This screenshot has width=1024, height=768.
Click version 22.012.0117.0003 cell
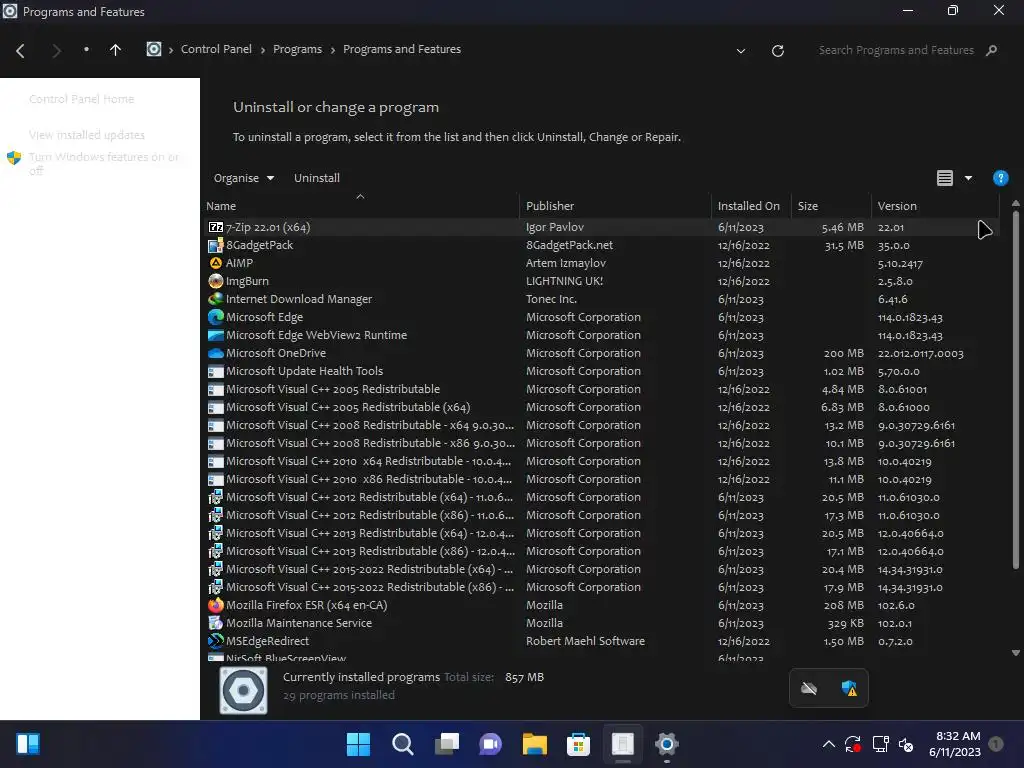tap(920, 353)
